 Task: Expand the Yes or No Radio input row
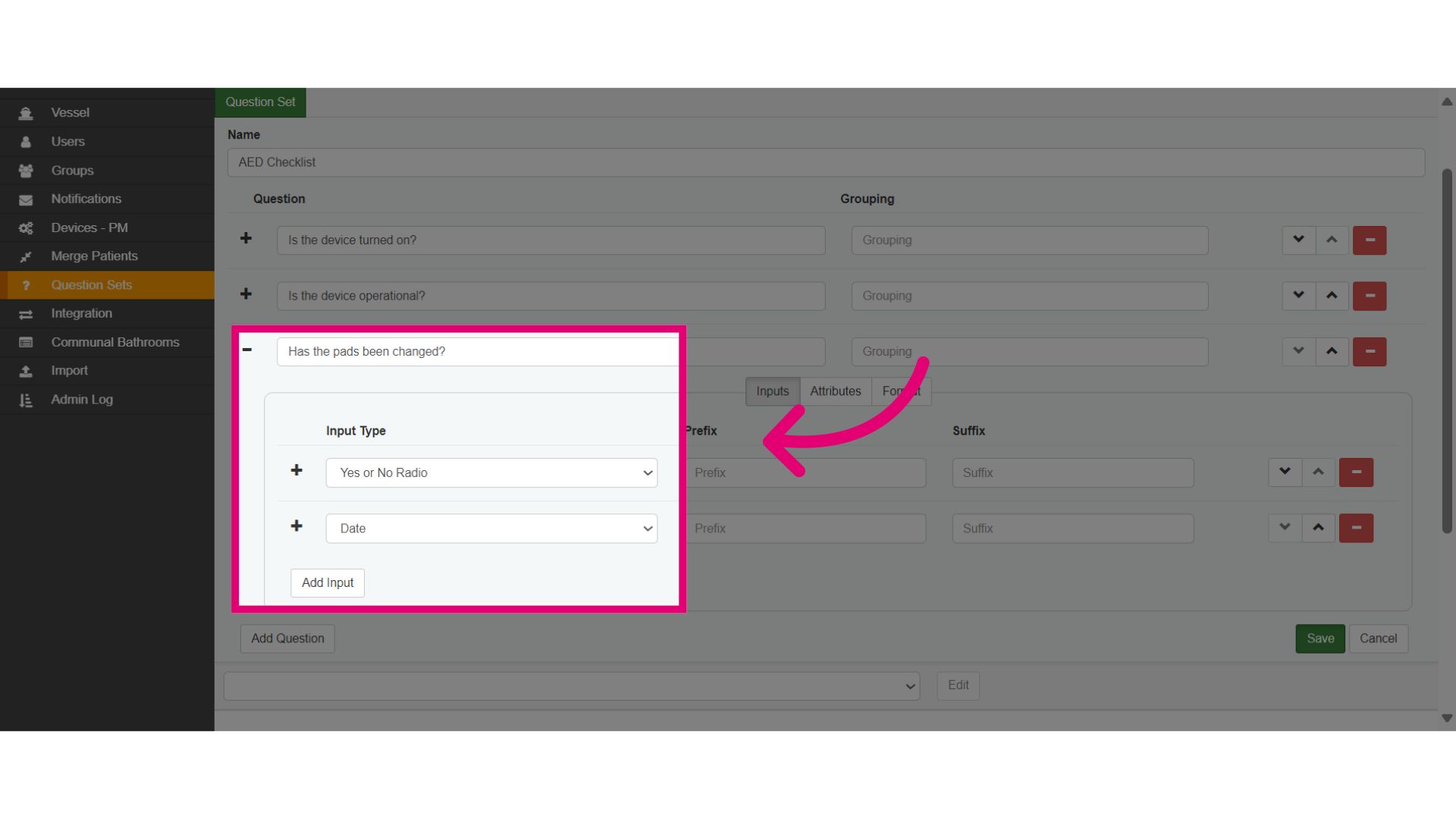click(x=297, y=470)
